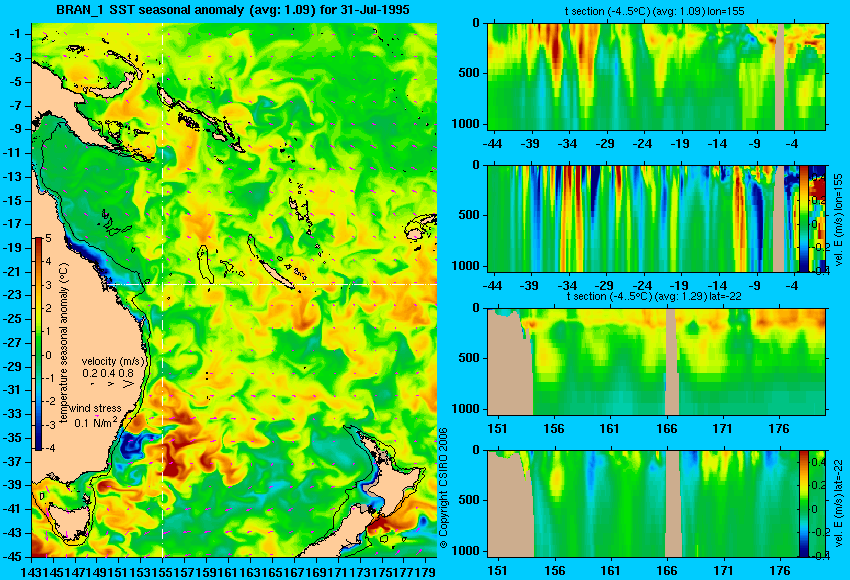
Task: Click the '0.4' tick on the lat=-22 velocity color bar
Action: (x=818, y=462)
